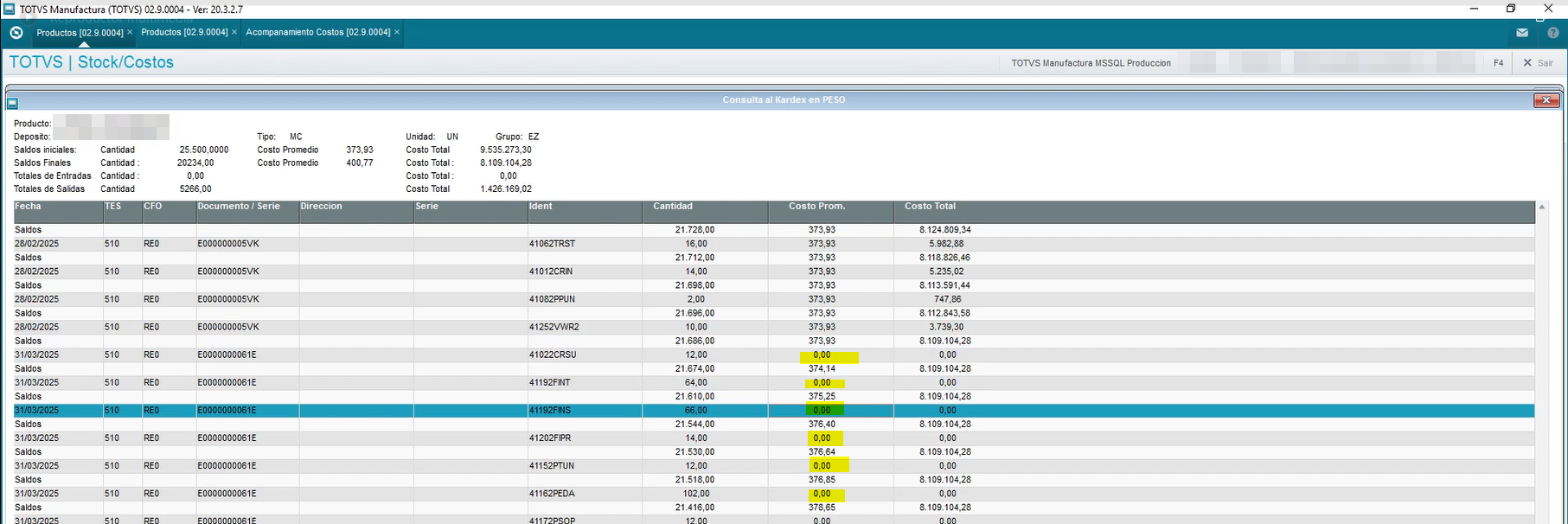Click Saldos iniciales cantidad 25.500,0000
This screenshot has height=524, width=1568.
tap(204, 150)
